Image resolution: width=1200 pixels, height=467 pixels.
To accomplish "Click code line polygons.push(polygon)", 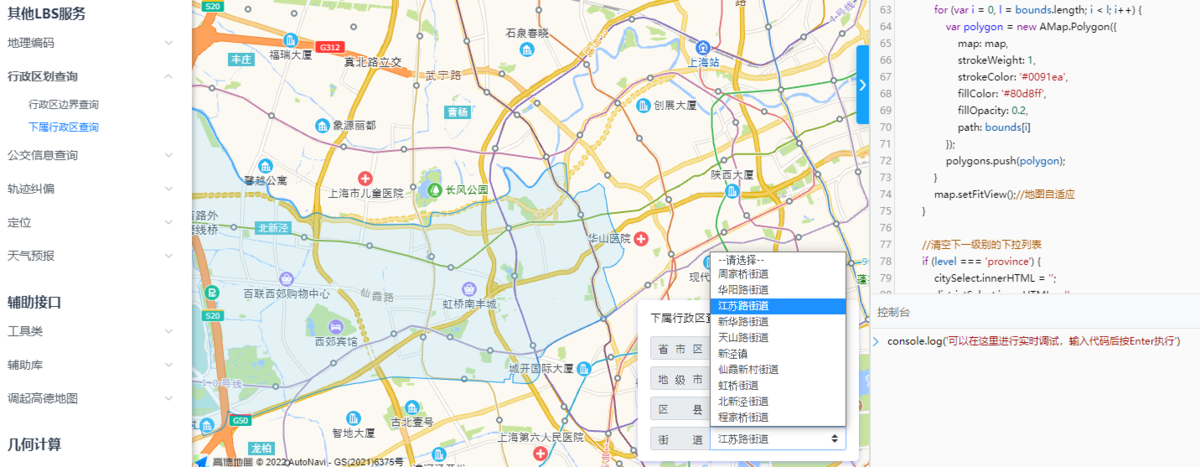I will (1005, 161).
